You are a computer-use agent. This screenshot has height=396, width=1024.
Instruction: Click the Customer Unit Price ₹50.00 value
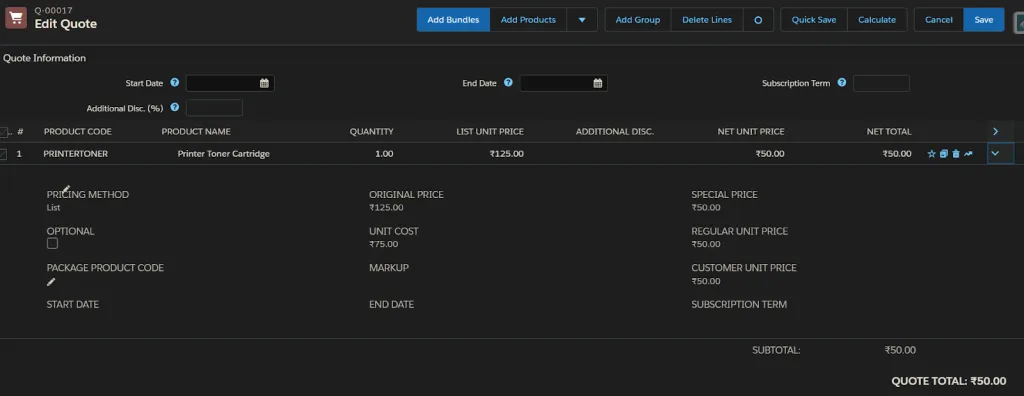[706, 282]
